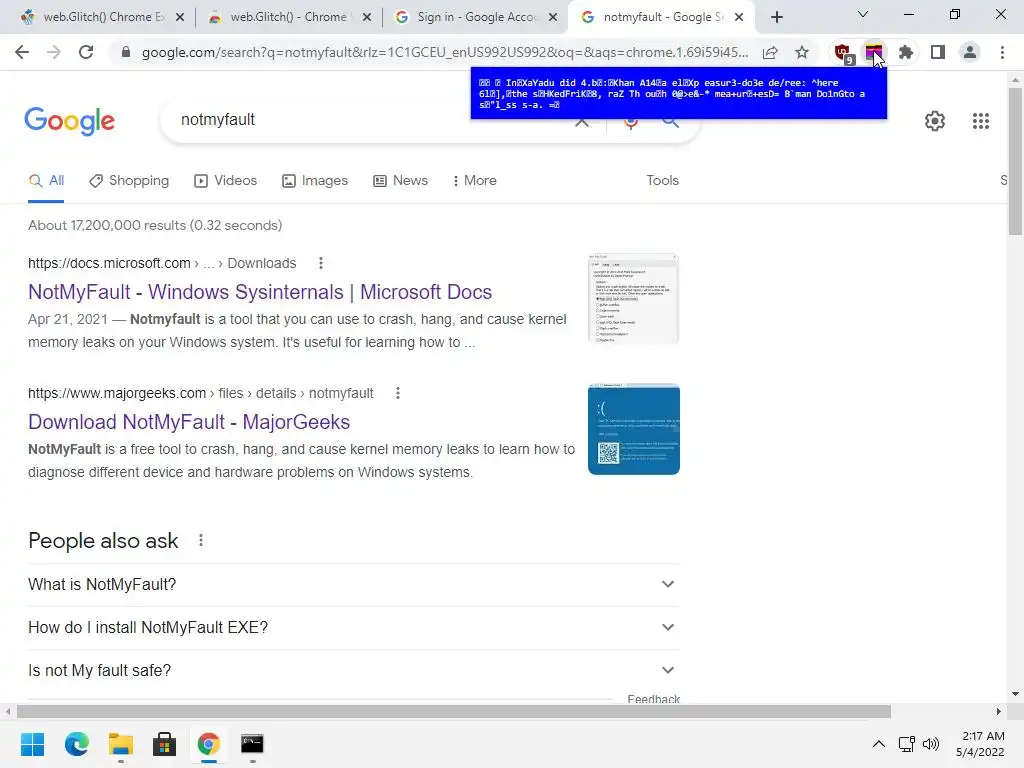Open Chrome's three-dot menu

coord(1002,52)
